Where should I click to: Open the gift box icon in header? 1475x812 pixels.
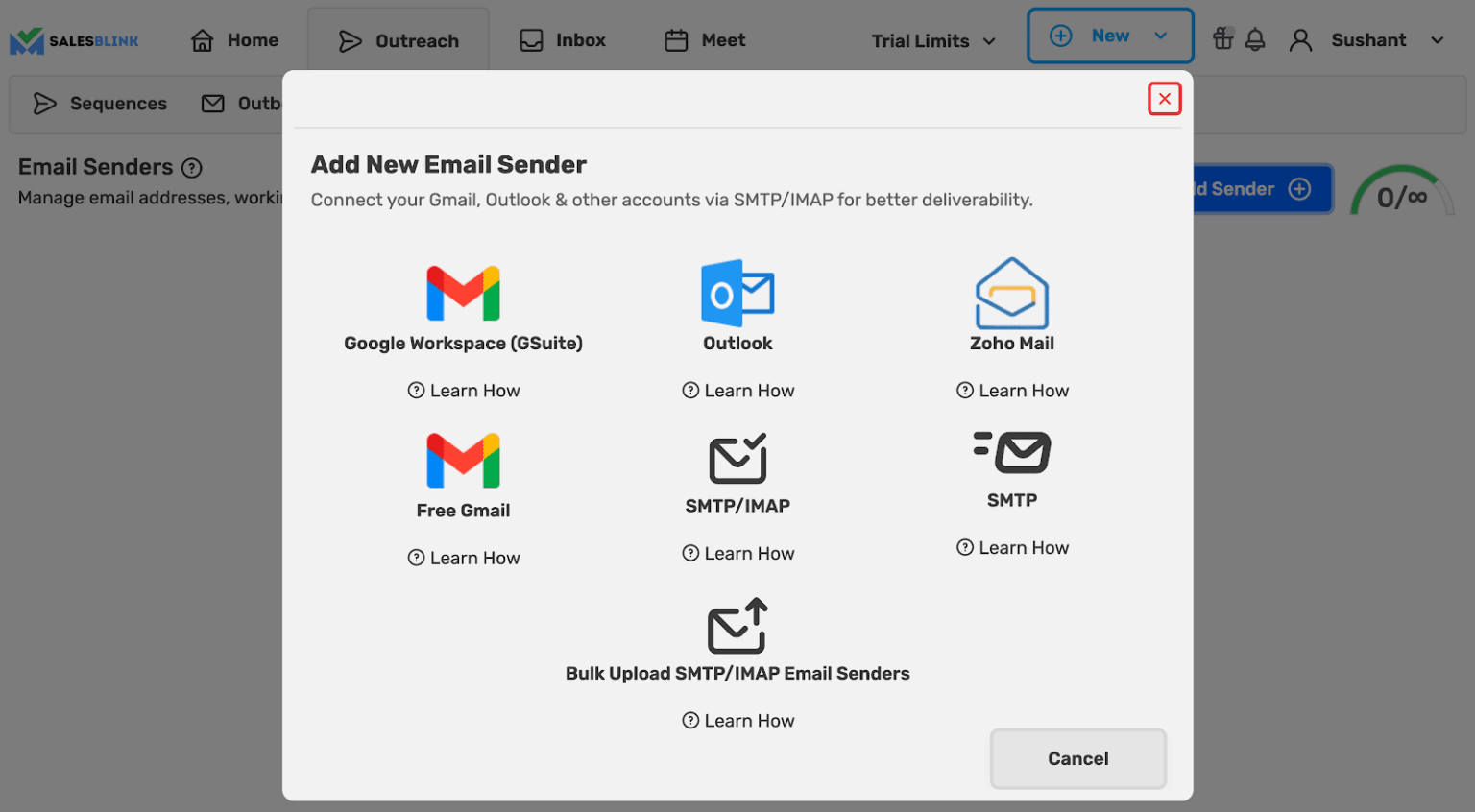(1222, 39)
